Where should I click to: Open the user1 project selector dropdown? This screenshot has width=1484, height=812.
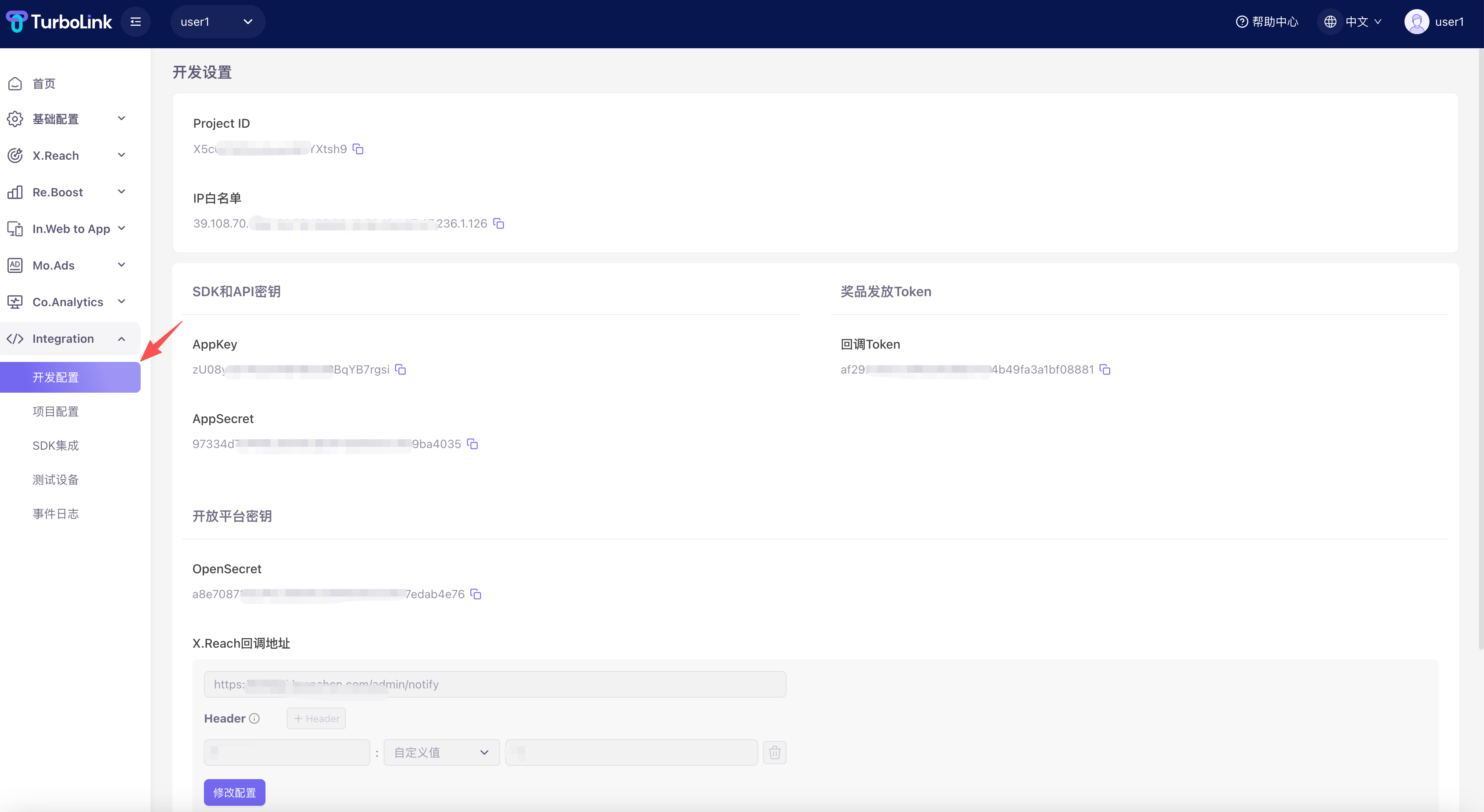(217, 22)
